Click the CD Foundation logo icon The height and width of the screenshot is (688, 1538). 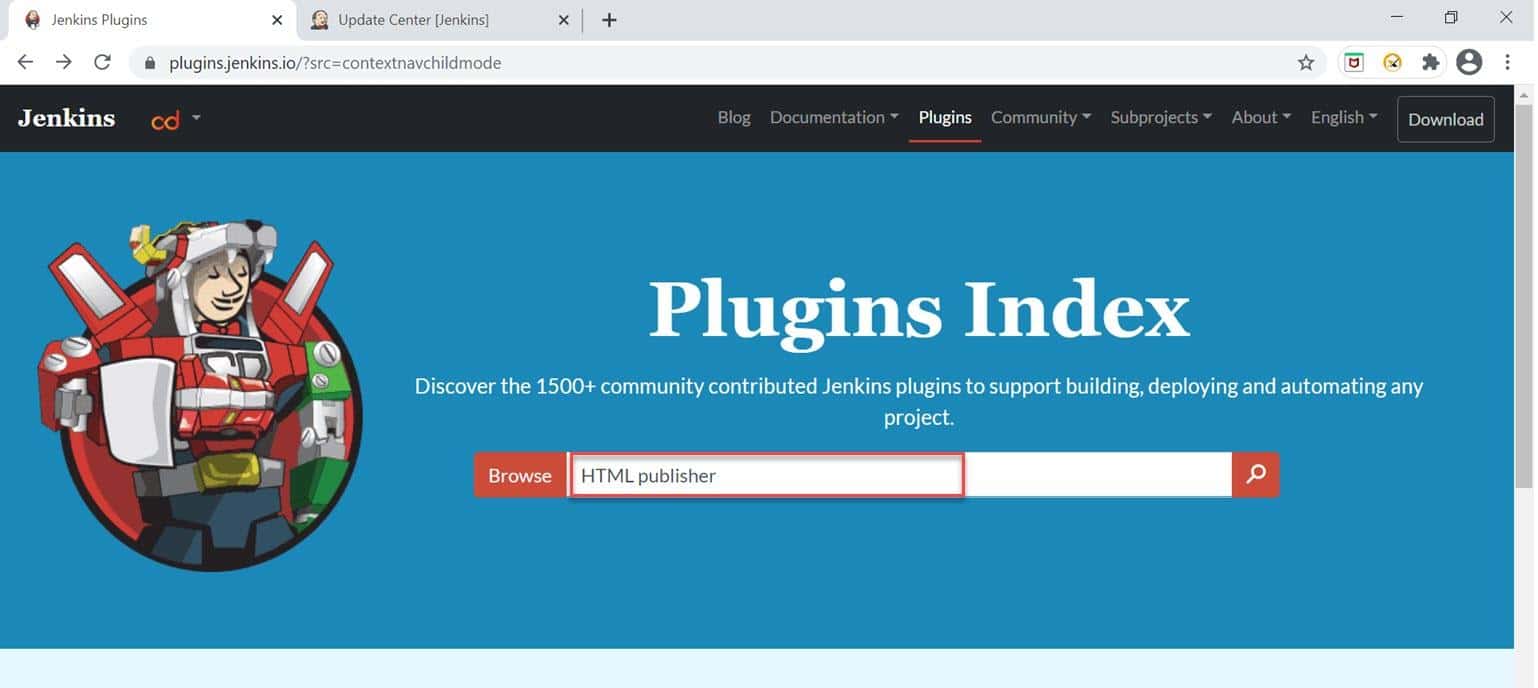click(165, 120)
